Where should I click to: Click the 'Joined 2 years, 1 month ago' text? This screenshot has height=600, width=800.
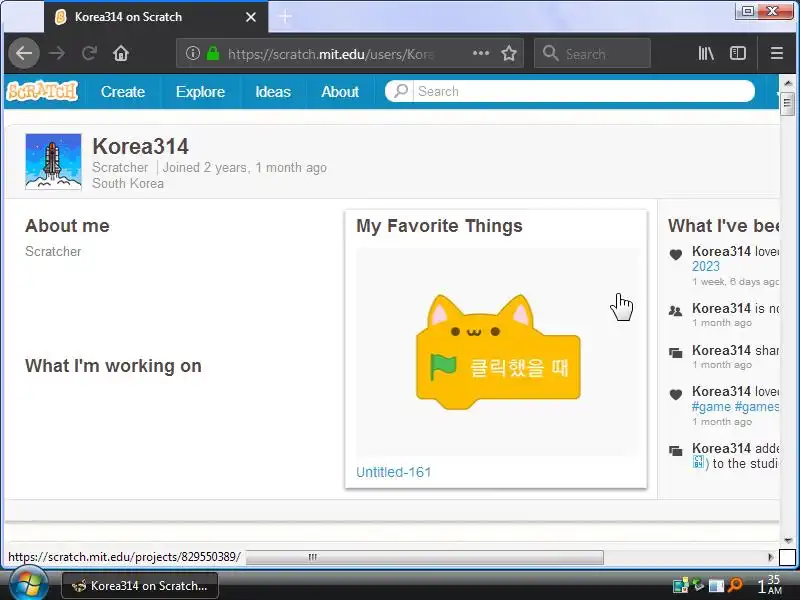[244, 167]
